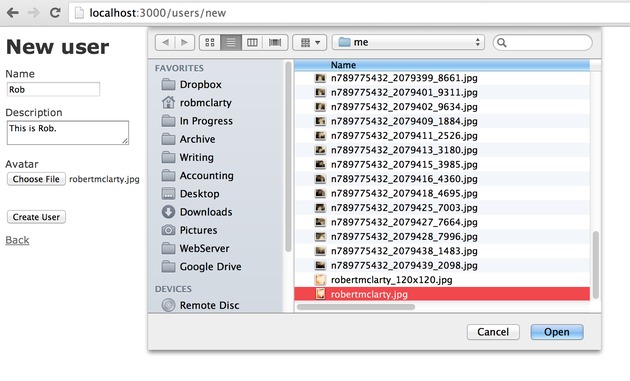
Task: Select file n789775432_2079425_7003.jpg
Action: coord(442,208)
